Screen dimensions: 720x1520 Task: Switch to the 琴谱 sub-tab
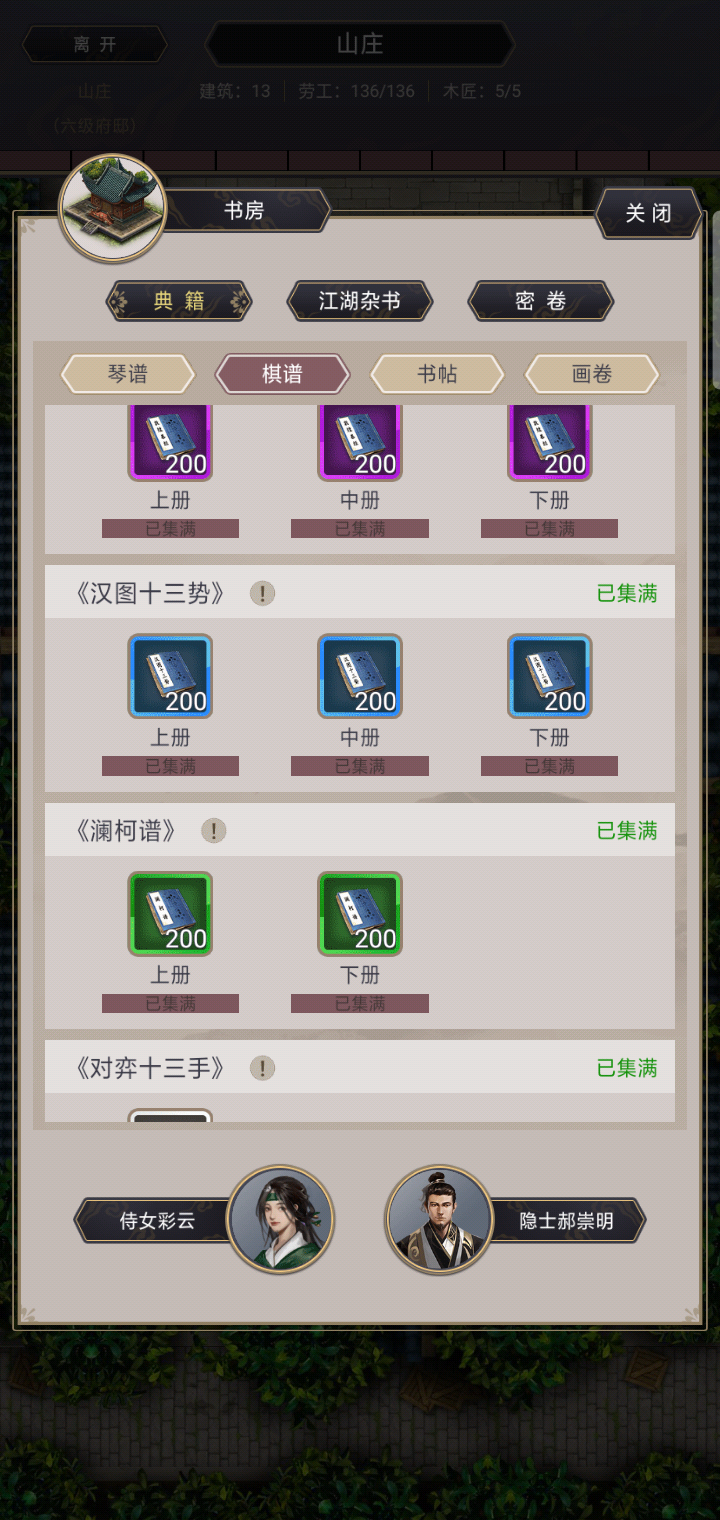tap(128, 374)
